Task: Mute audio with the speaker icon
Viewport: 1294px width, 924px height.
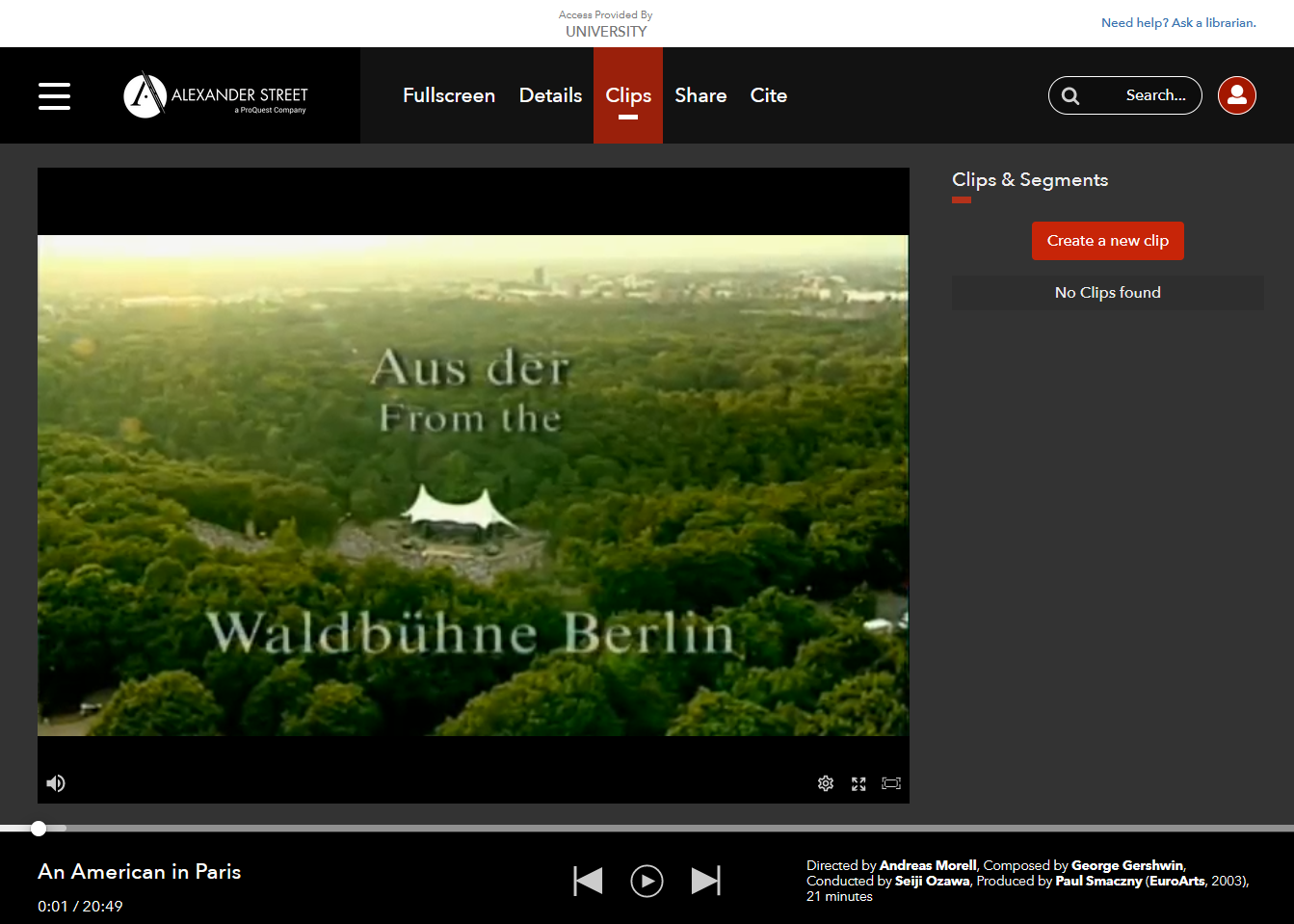Action: click(x=56, y=783)
